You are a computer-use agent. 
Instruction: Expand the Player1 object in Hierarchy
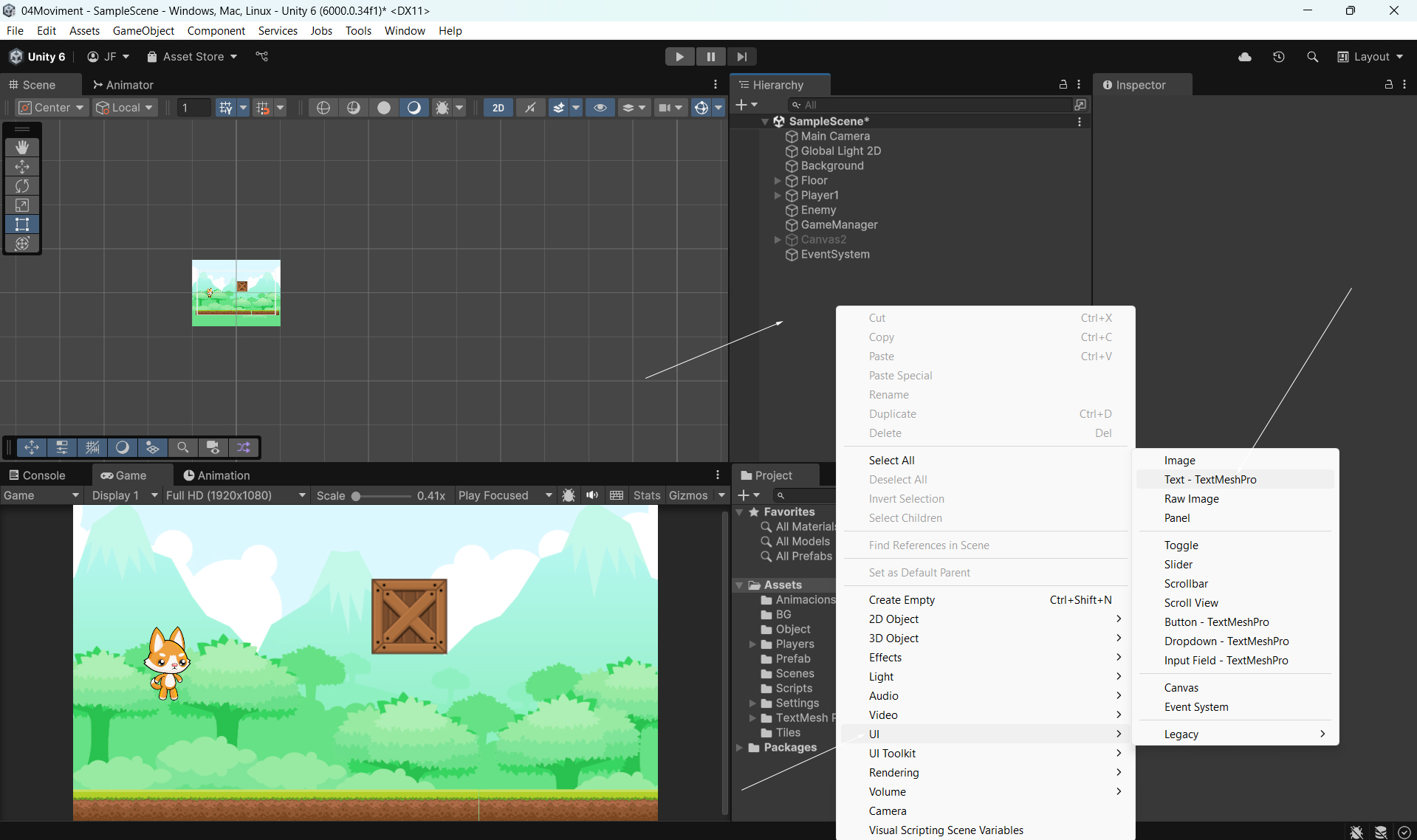pyautogui.click(x=778, y=196)
